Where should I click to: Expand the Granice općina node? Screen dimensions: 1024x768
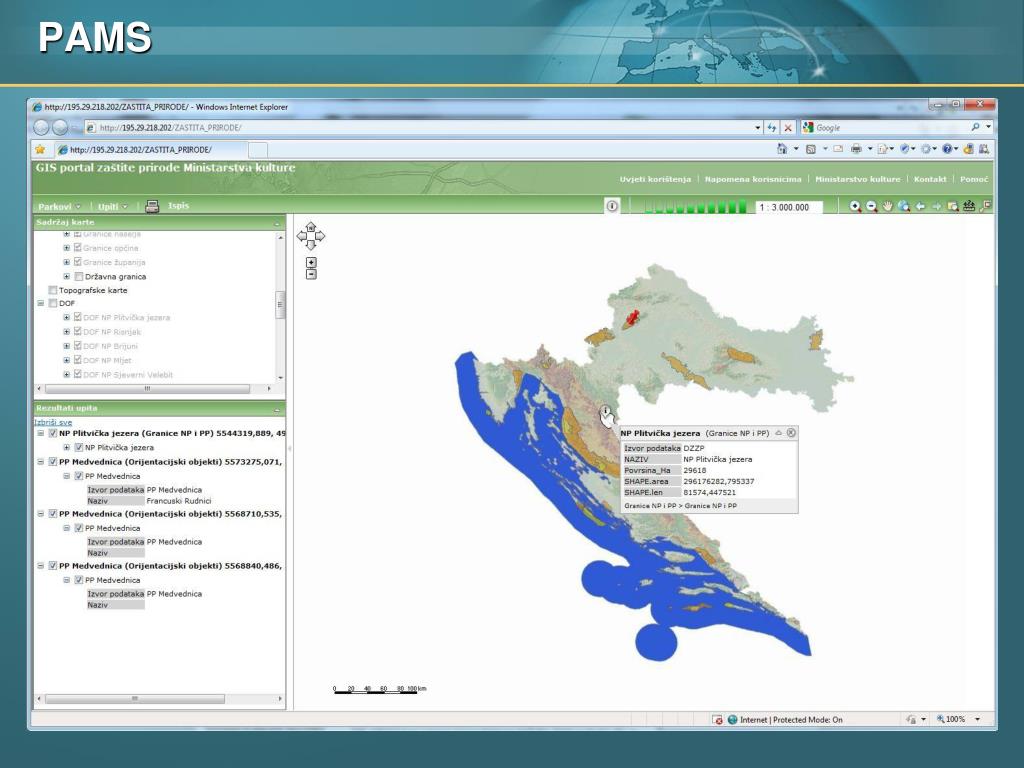point(67,248)
